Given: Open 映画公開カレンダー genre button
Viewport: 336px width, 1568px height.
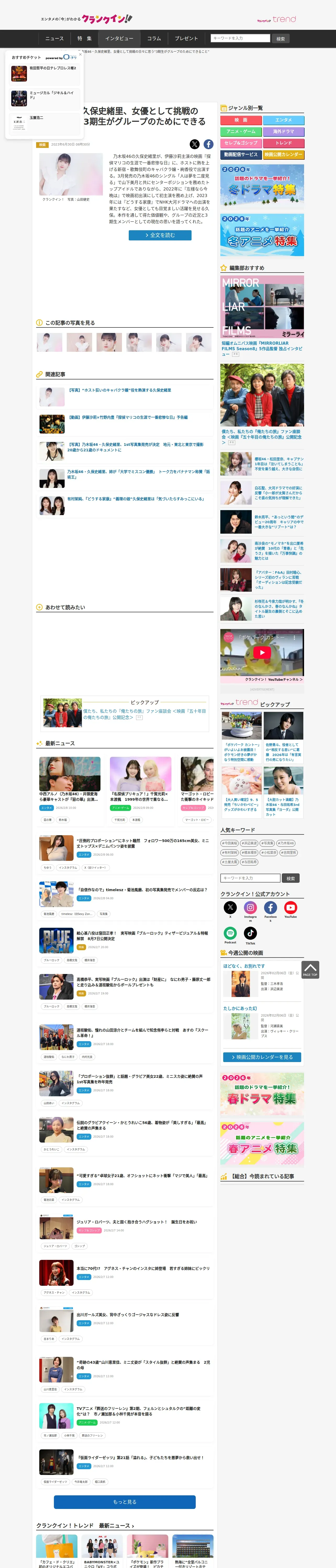Looking at the screenshot, I should coord(284,155).
